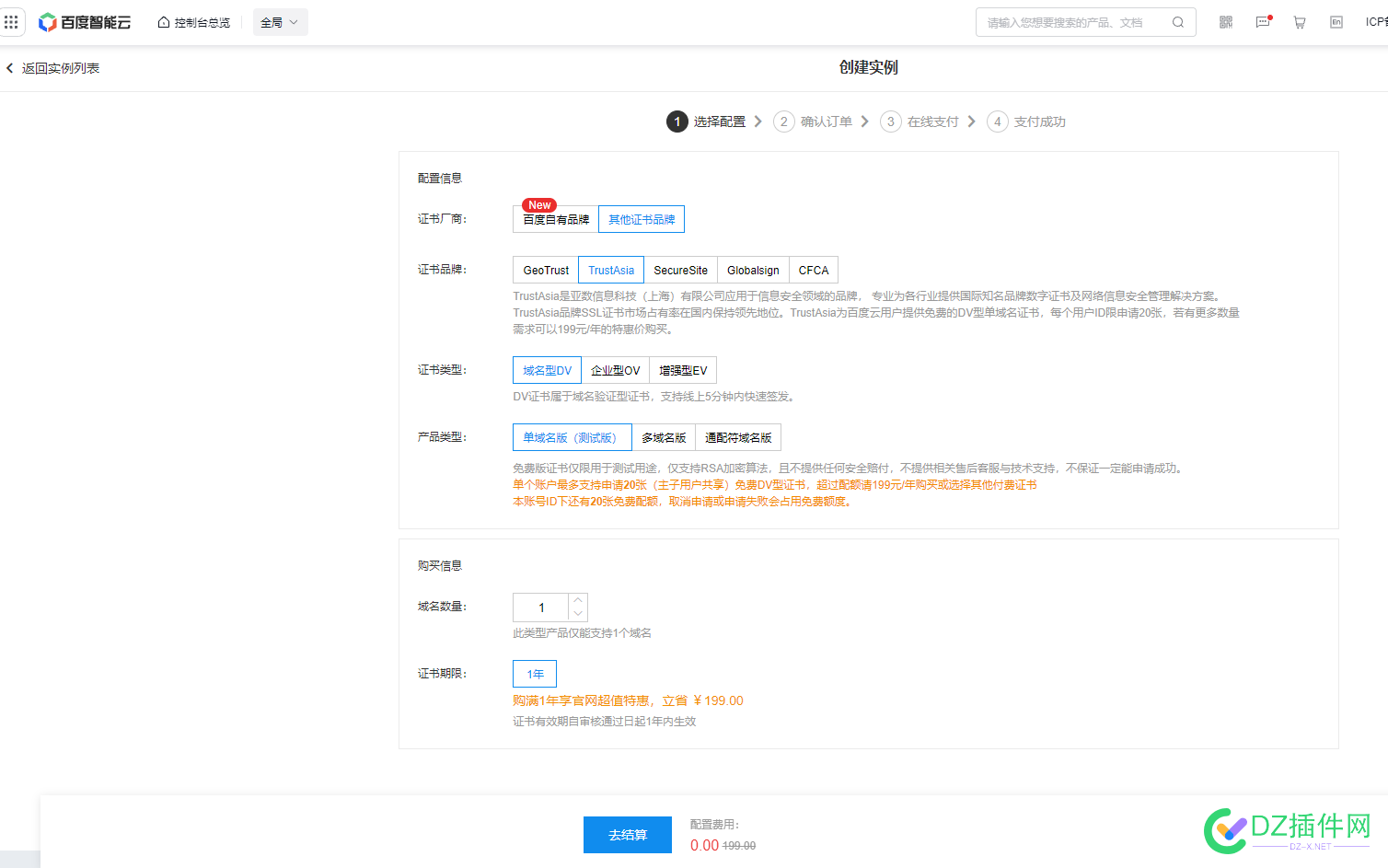Select step 3 在线支付
The width and height of the screenshot is (1388, 868).
pos(920,122)
